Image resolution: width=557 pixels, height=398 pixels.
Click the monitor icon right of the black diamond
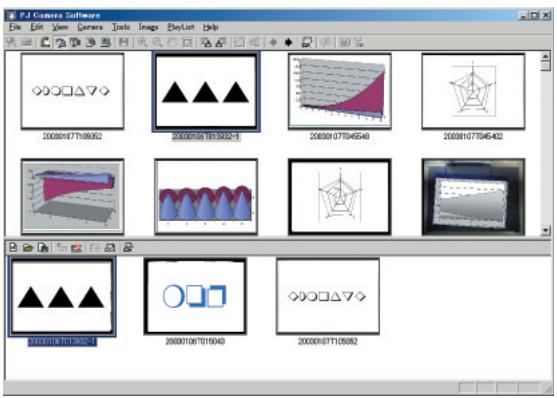click(307, 43)
